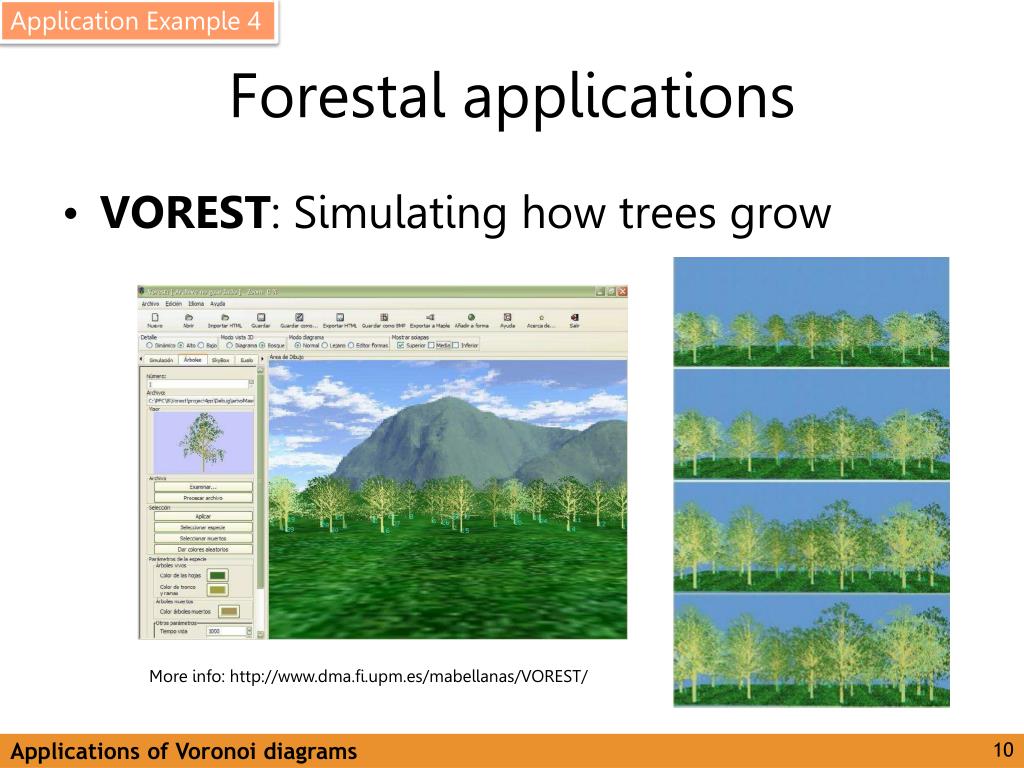Screen dimensions: 1024x768
Task: Click the Application Example 4 label
Action: point(136,22)
